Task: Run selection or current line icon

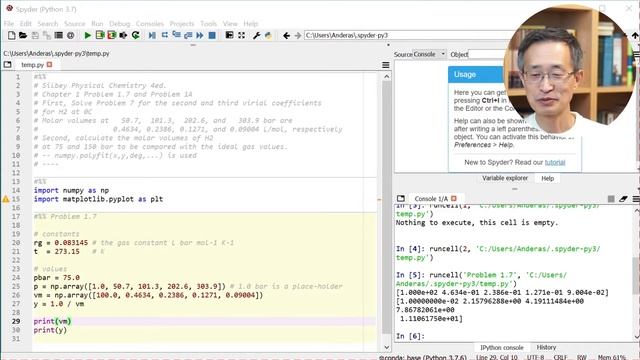Action: [123, 36]
